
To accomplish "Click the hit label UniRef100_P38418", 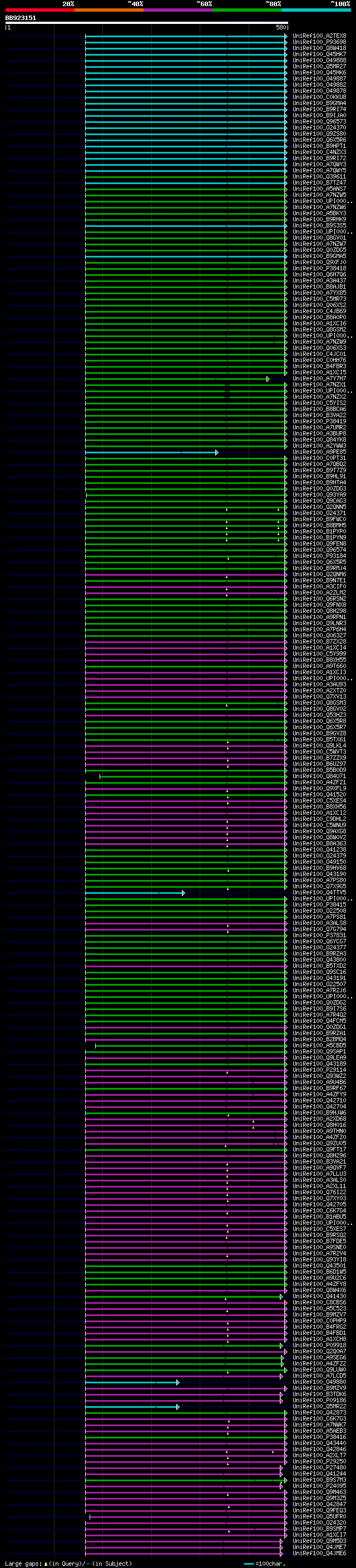I will (x=319, y=269).
